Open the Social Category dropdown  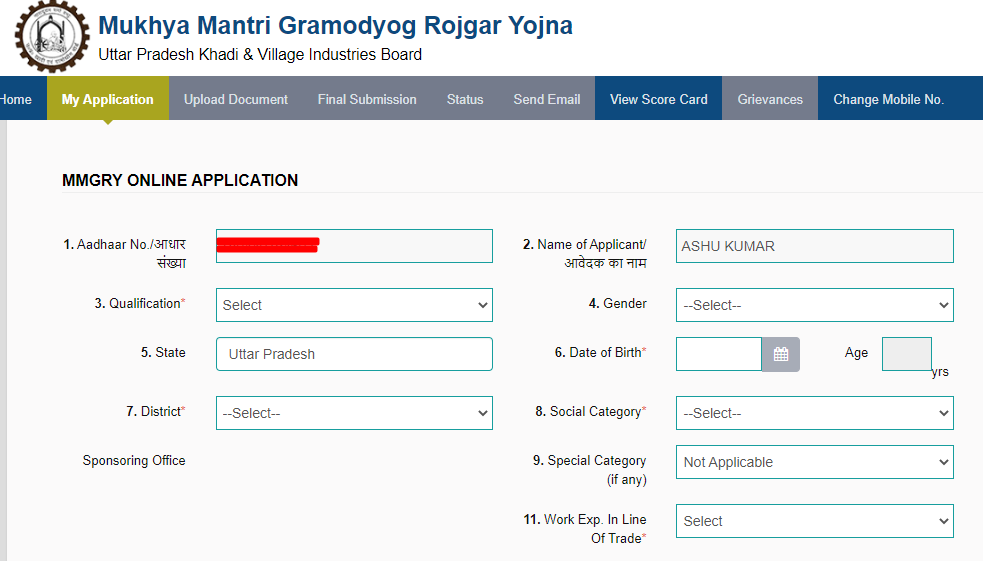(x=814, y=412)
